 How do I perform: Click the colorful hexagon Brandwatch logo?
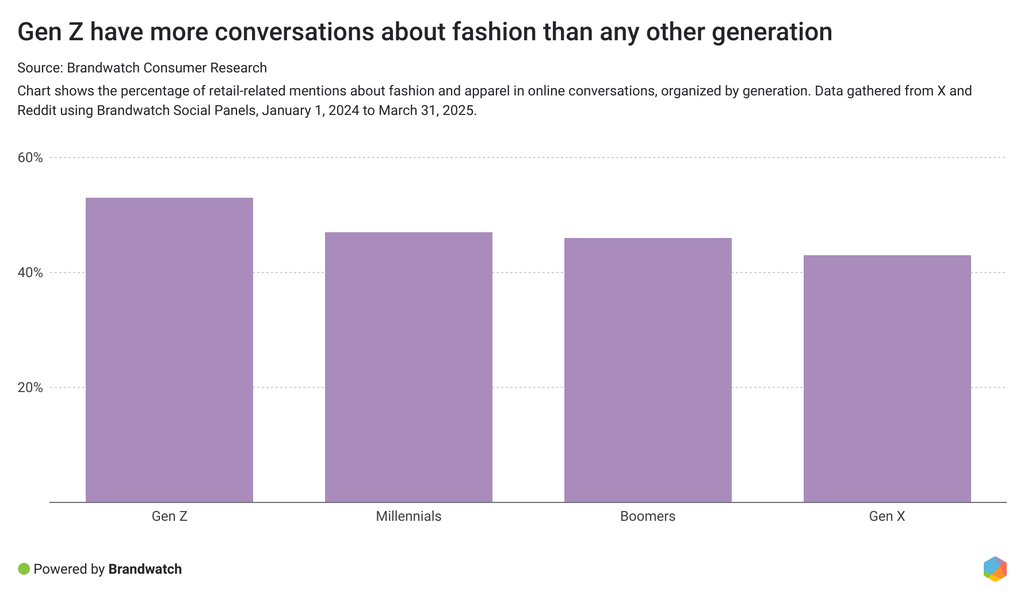point(994,569)
